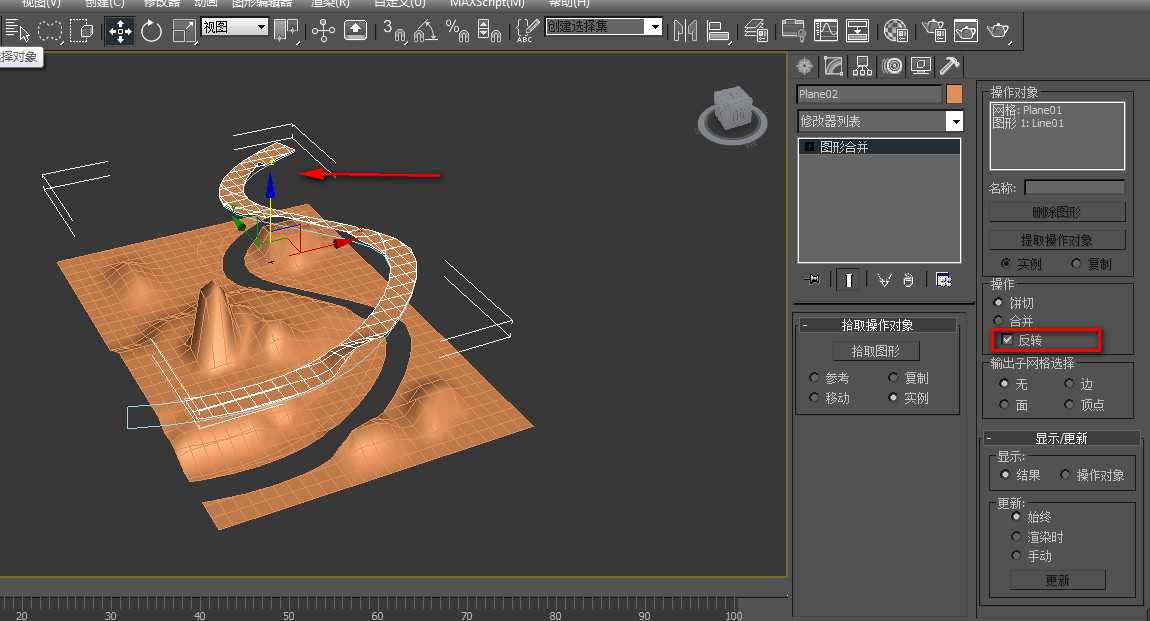Open the Layer Manager
1150x621 pixels.
[x=756, y=31]
